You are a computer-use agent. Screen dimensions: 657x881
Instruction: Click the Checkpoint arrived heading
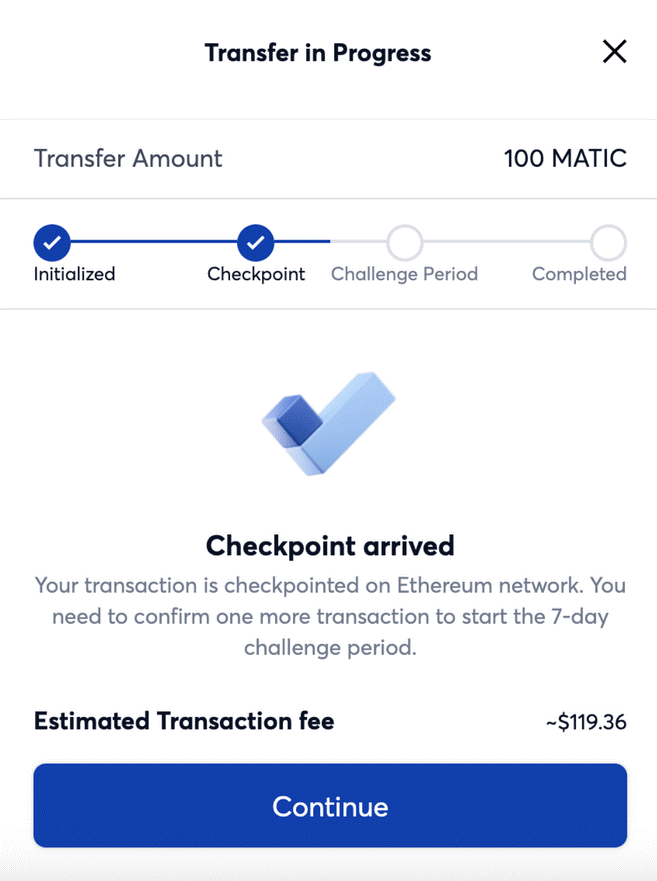(x=330, y=546)
